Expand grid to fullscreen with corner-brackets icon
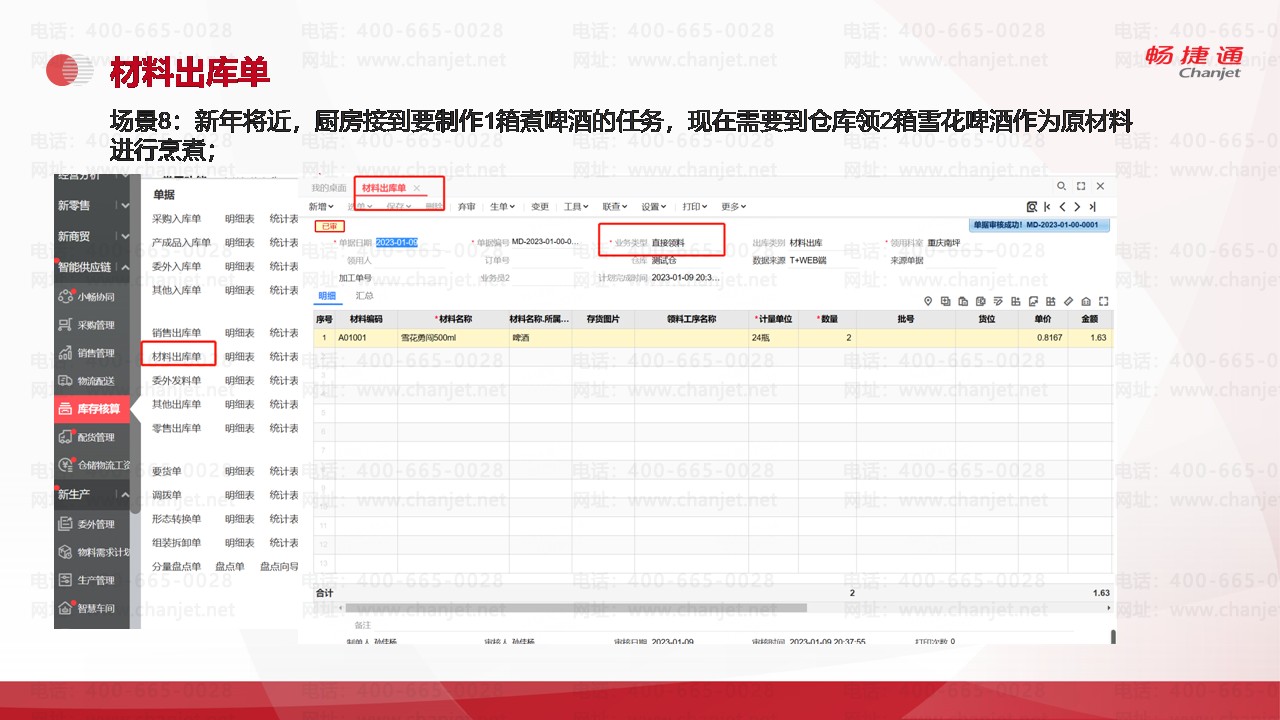The image size is (1280, 720). point(1104,301)
